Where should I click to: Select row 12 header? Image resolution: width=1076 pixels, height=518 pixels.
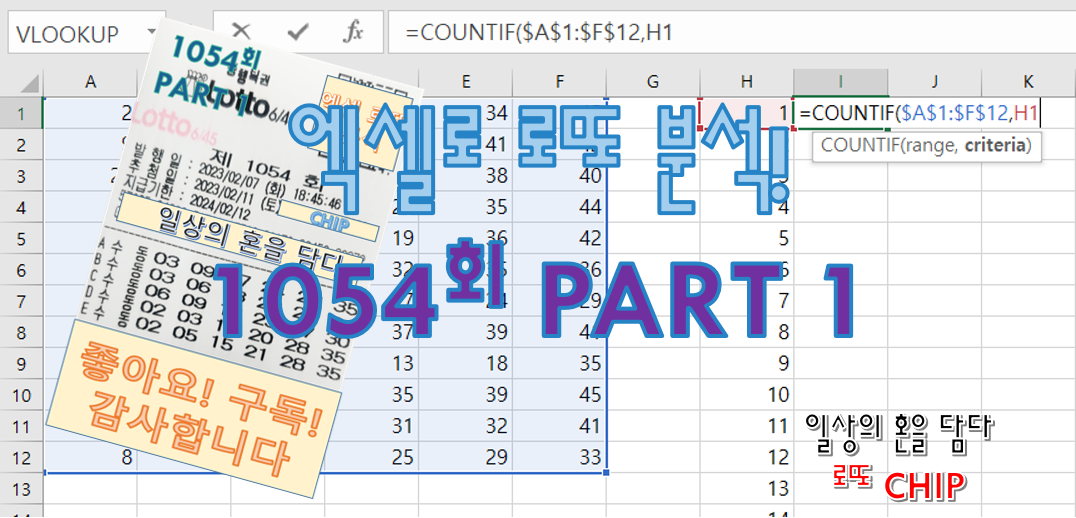[21, 457]
